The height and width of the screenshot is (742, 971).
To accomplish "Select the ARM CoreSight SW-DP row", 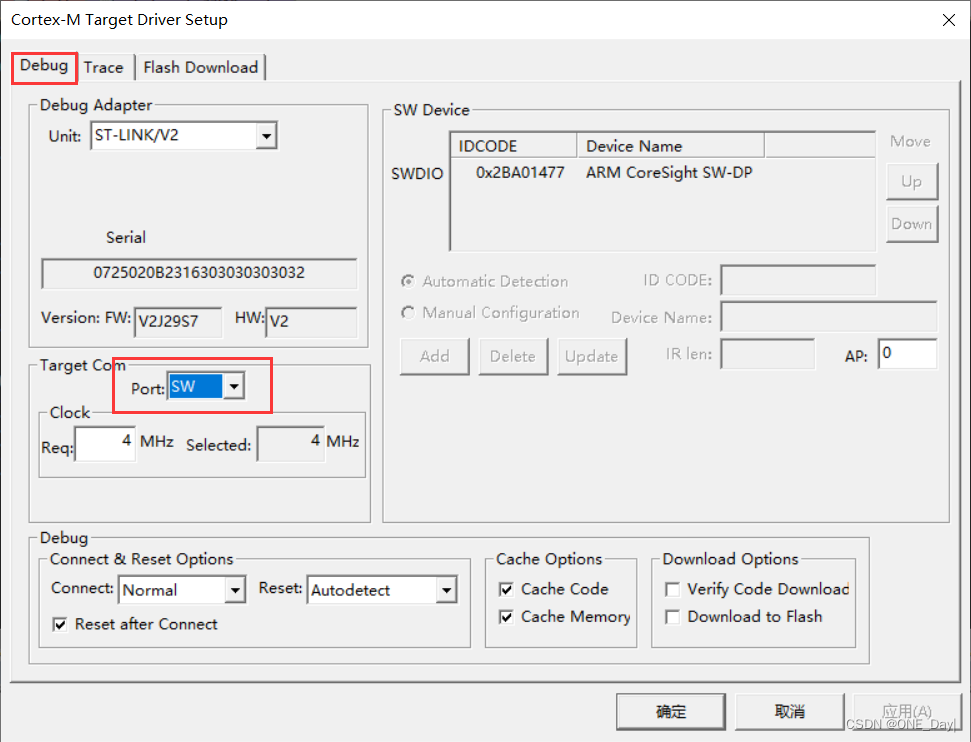I will [x=663, y=173].
